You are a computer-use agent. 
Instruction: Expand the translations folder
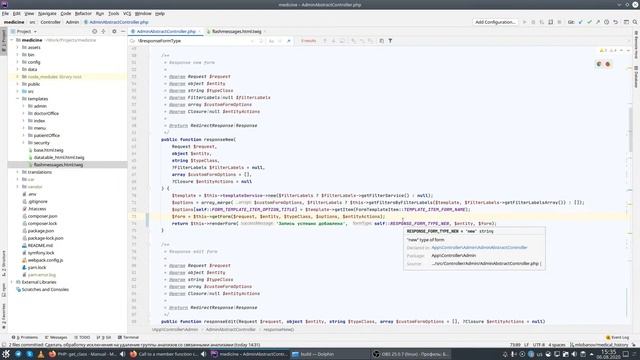coord(18,172)
